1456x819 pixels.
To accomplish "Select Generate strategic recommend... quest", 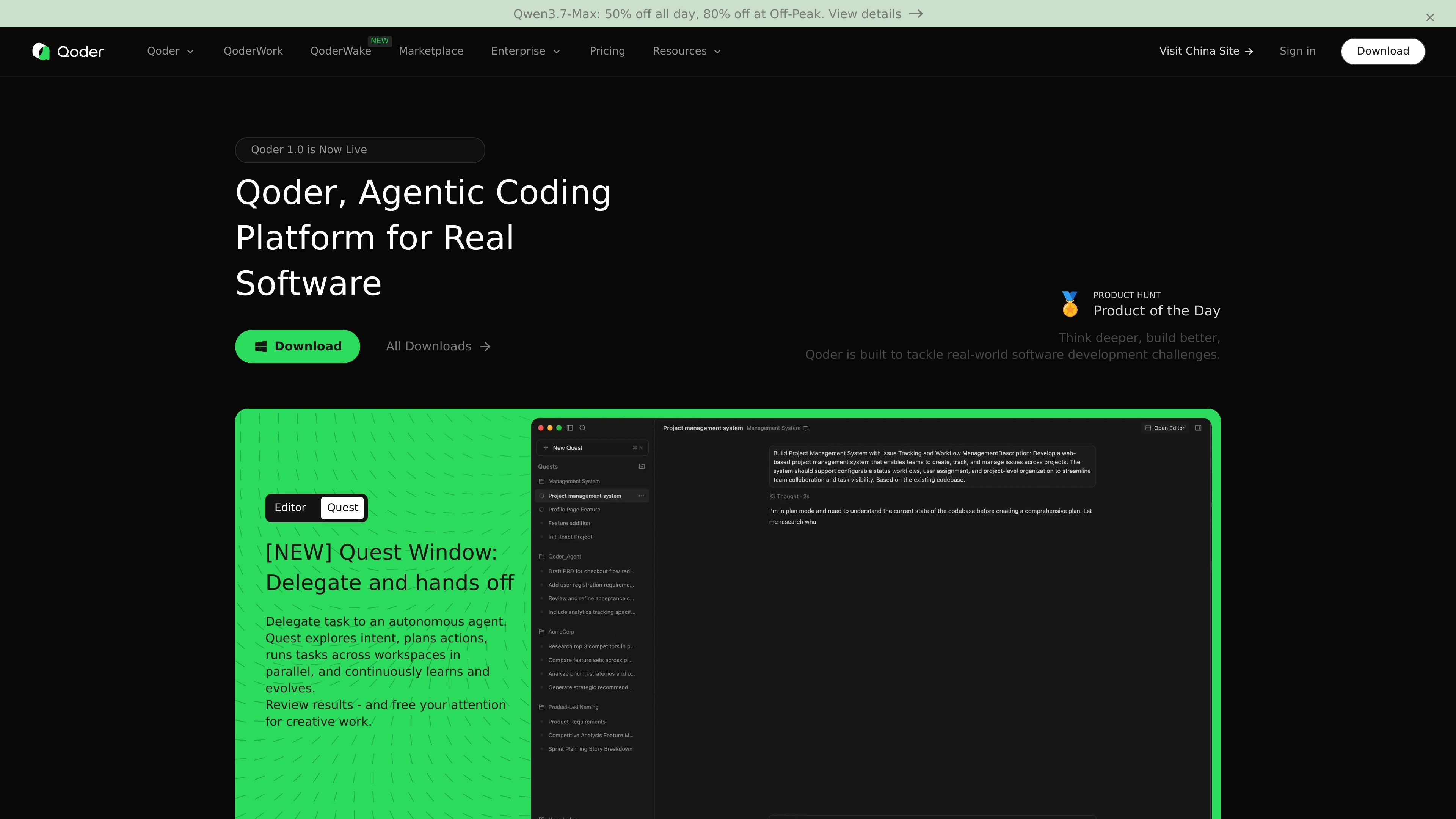I will (592, 687).
